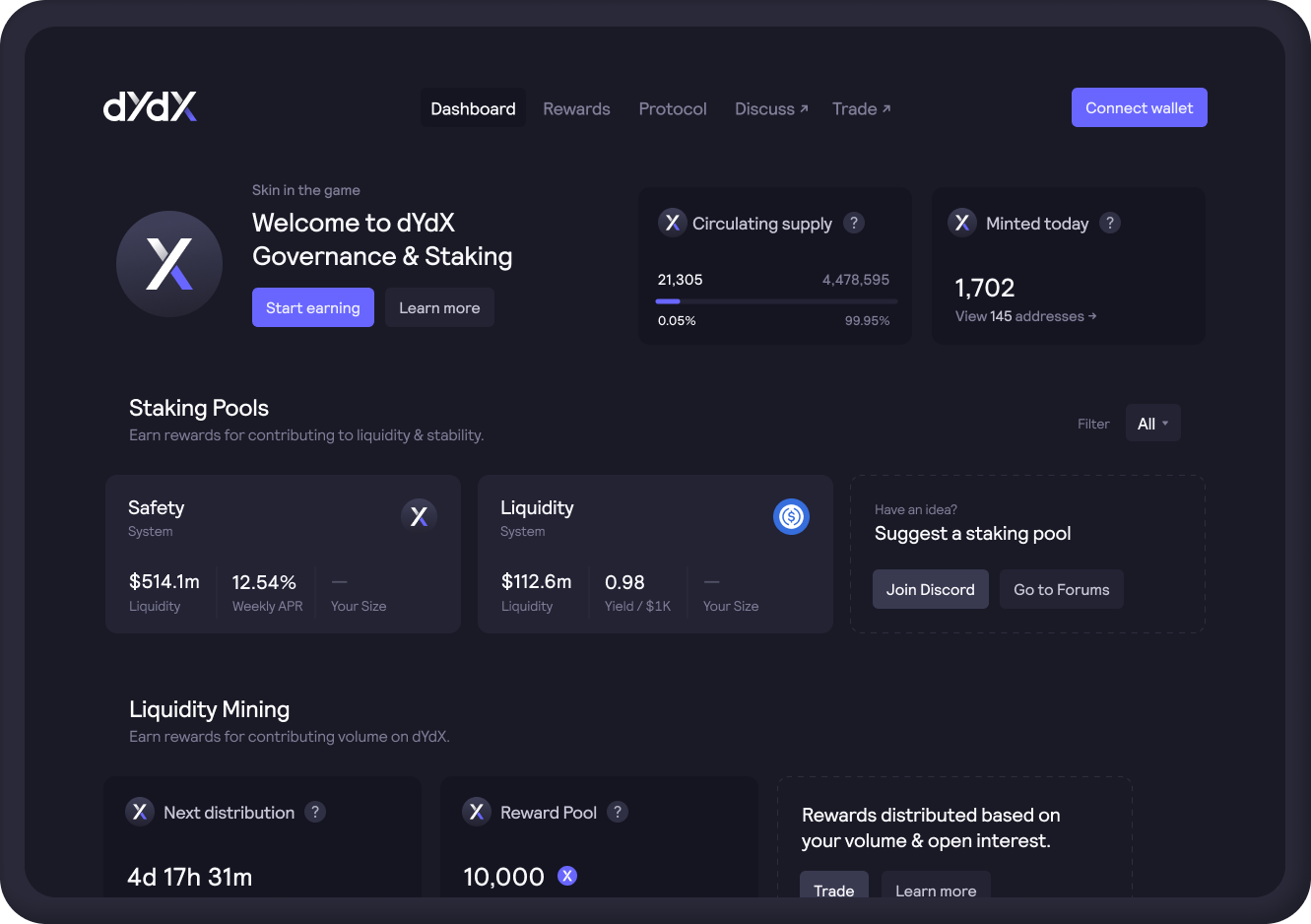Click the Liquidity pool USDC coin icon
Screen dimensions: 1311x924
[791, 516]
